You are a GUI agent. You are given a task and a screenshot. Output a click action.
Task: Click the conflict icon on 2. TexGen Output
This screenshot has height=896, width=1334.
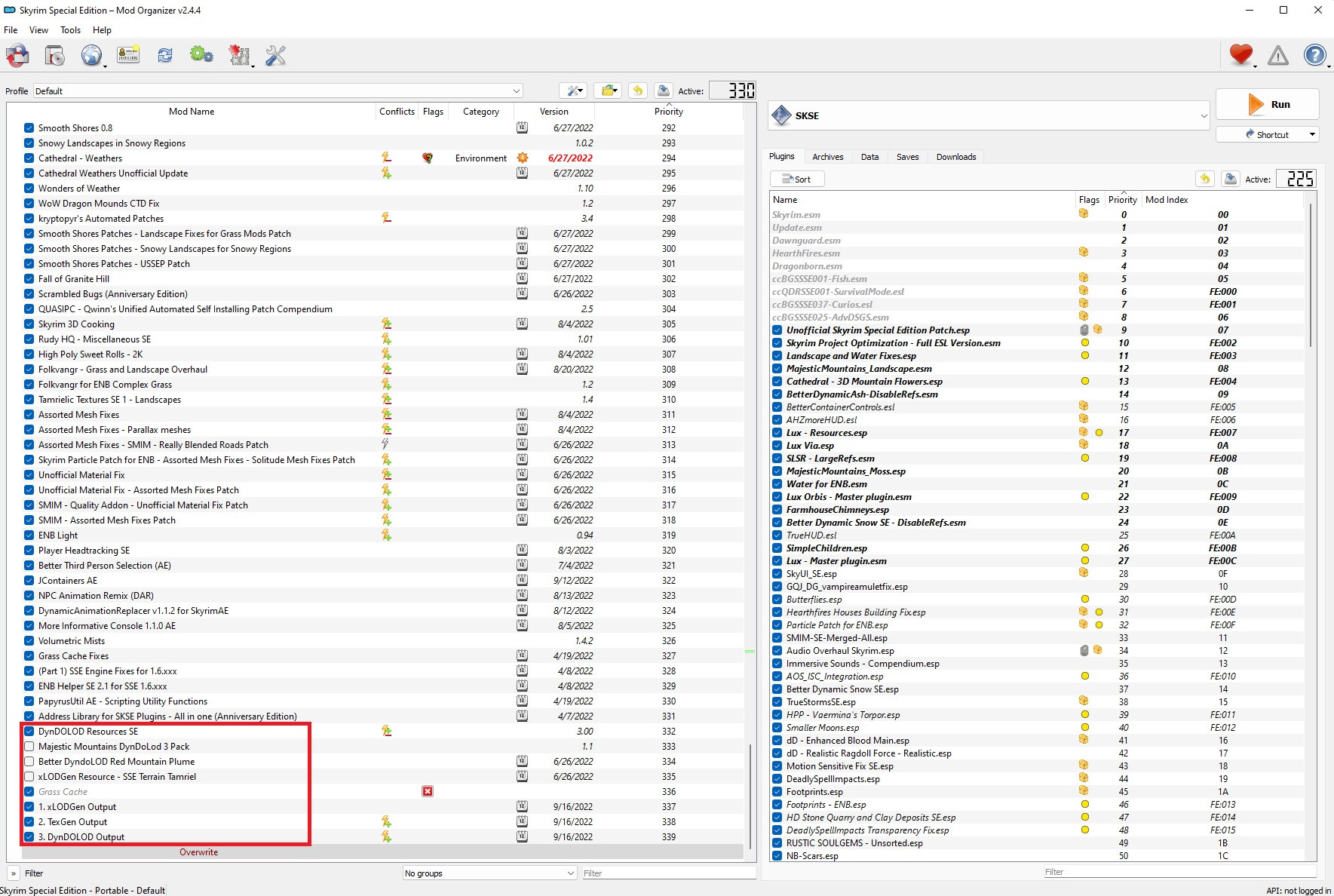pyautogui.click(x=386, y=821)
